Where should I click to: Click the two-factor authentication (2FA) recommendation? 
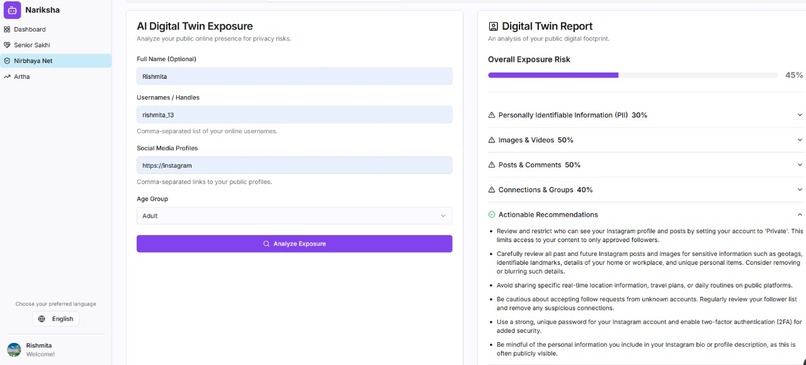click(x=649, y=325)
